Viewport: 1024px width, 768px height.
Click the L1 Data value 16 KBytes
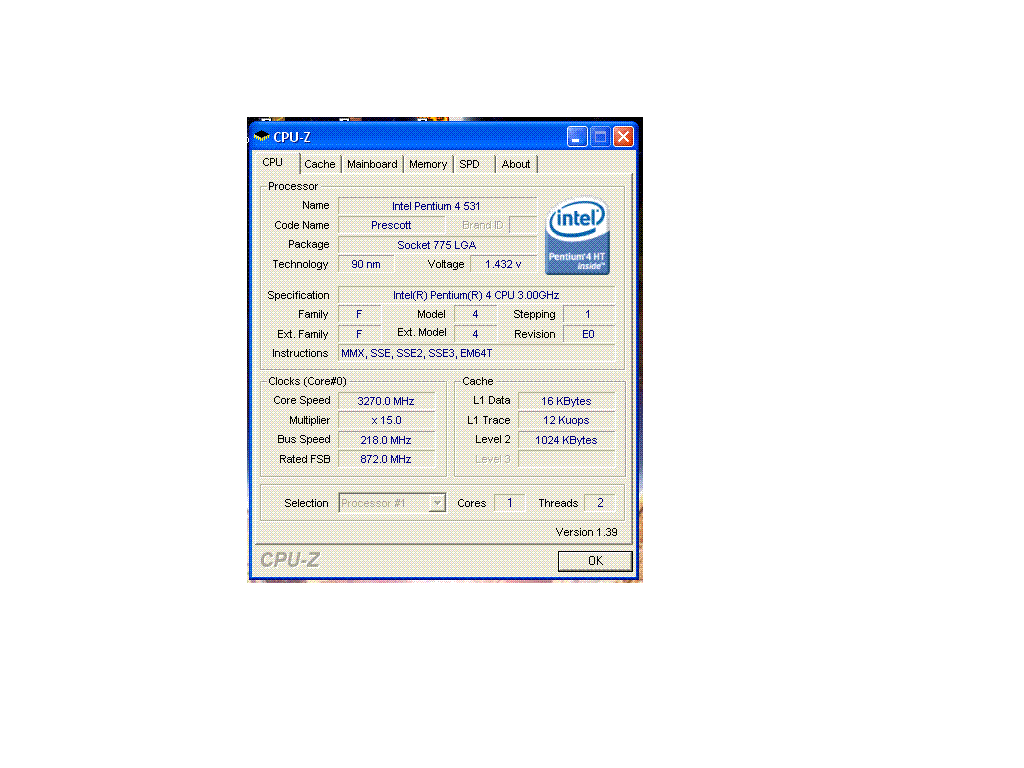click(x=566, y=401)
